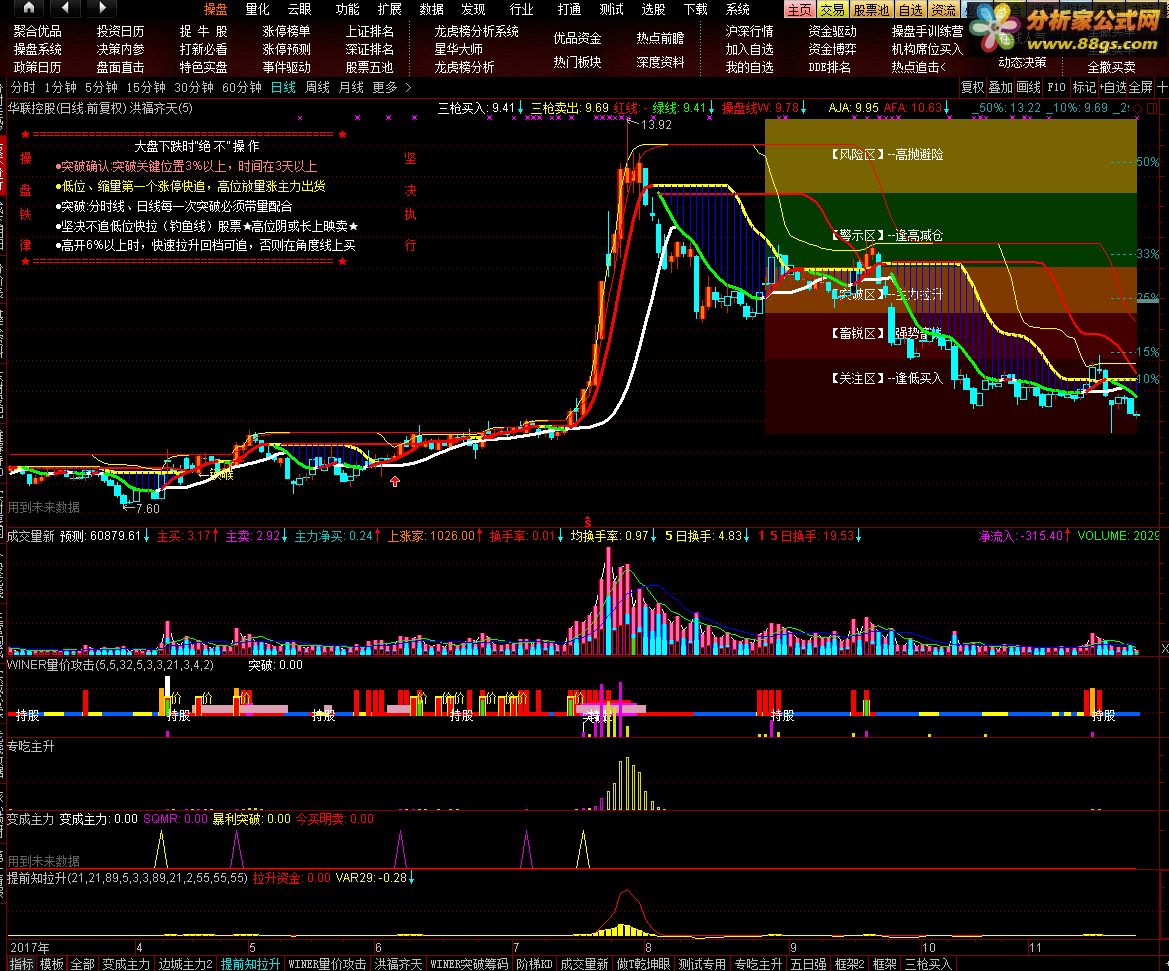Click the 13.92 high price marker
The image size is (1169, 971).
[x=656, y=125]
